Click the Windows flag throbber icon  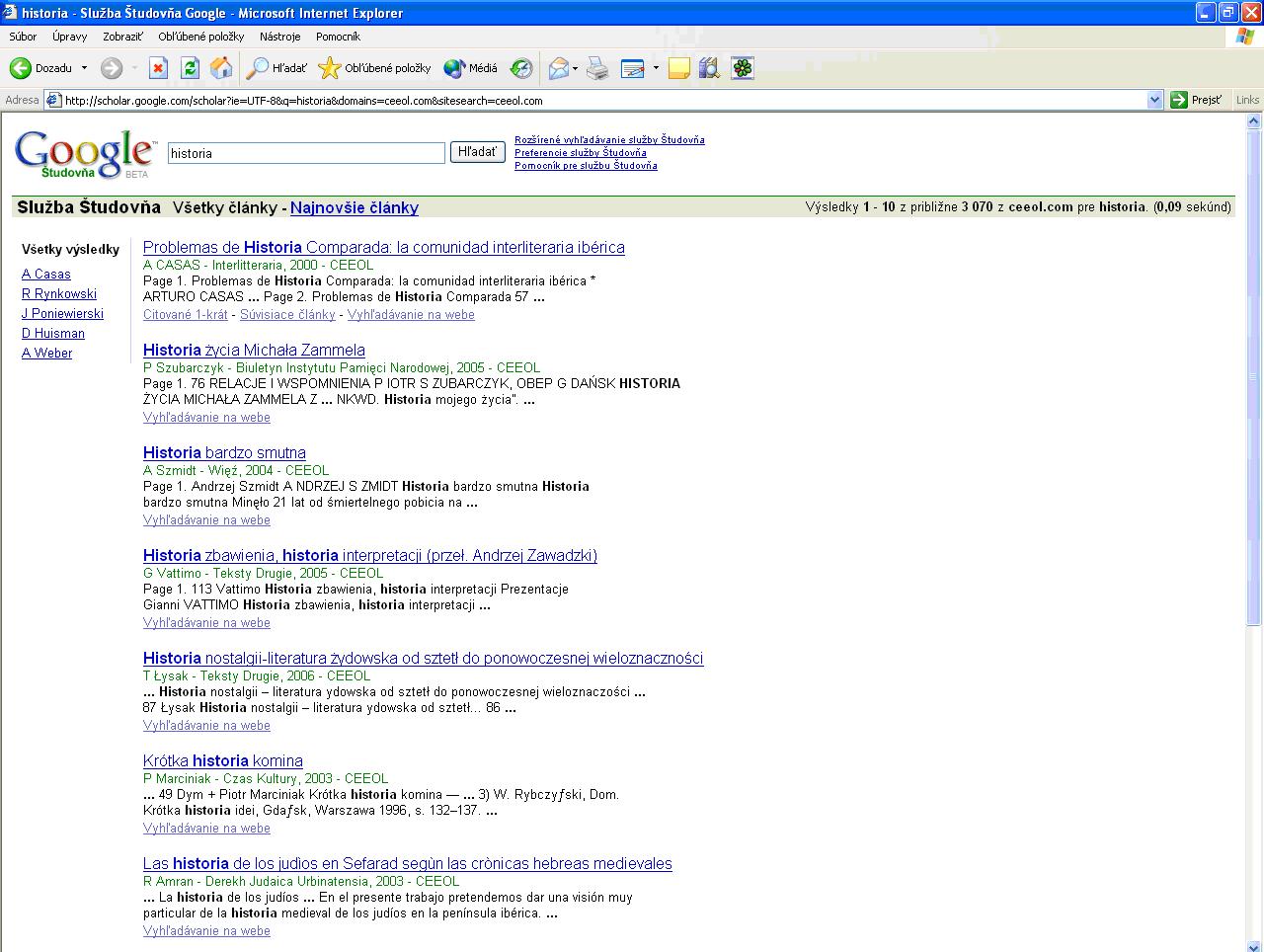1245,37
